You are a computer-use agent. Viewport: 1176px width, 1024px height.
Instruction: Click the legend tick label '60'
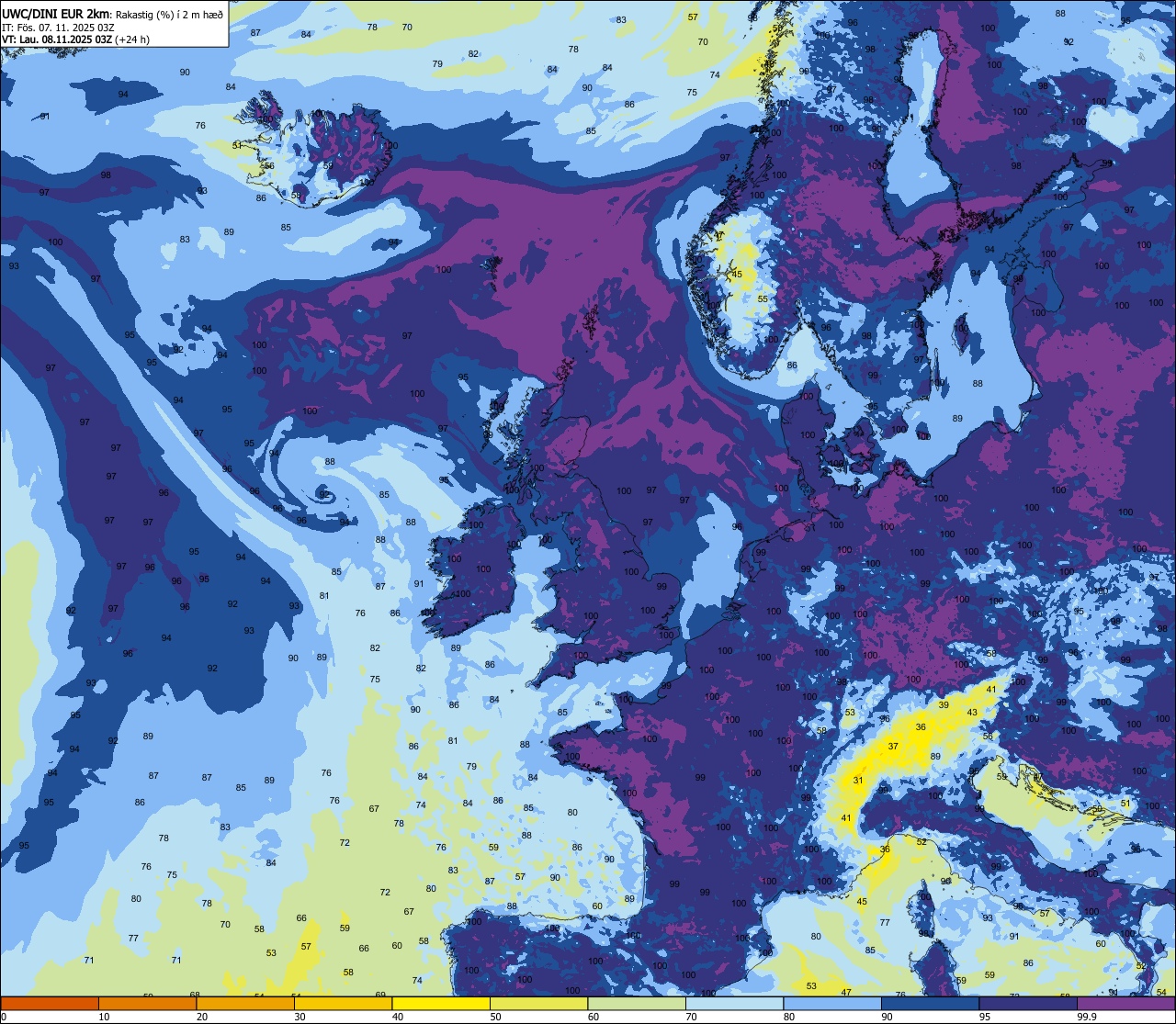click(594, 1017)
